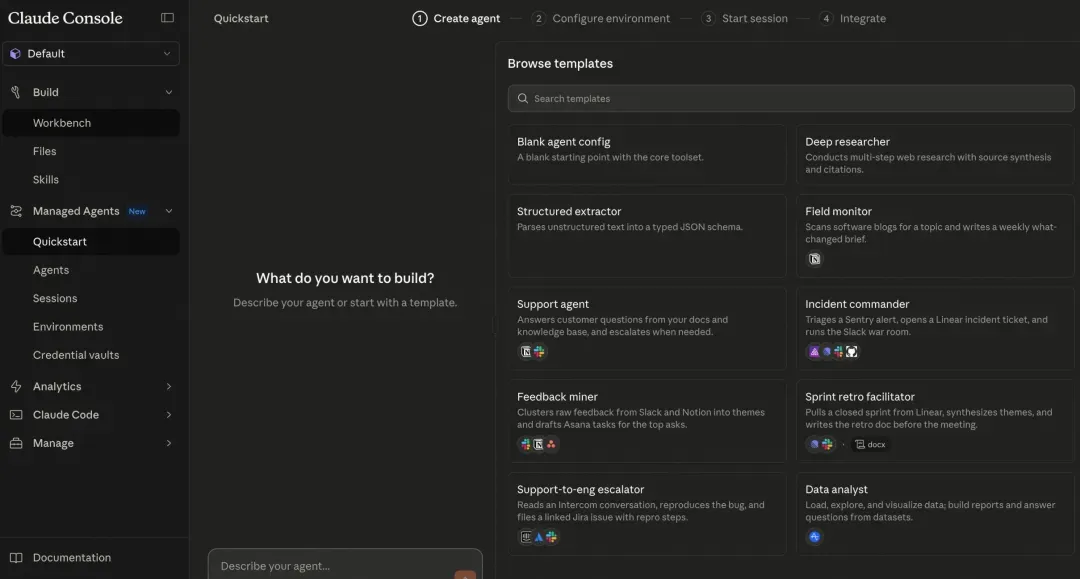The height and width of the screenshot is (579, 1080).
Task: Choose the Deep researcher template
Action: tap(934, 155)
